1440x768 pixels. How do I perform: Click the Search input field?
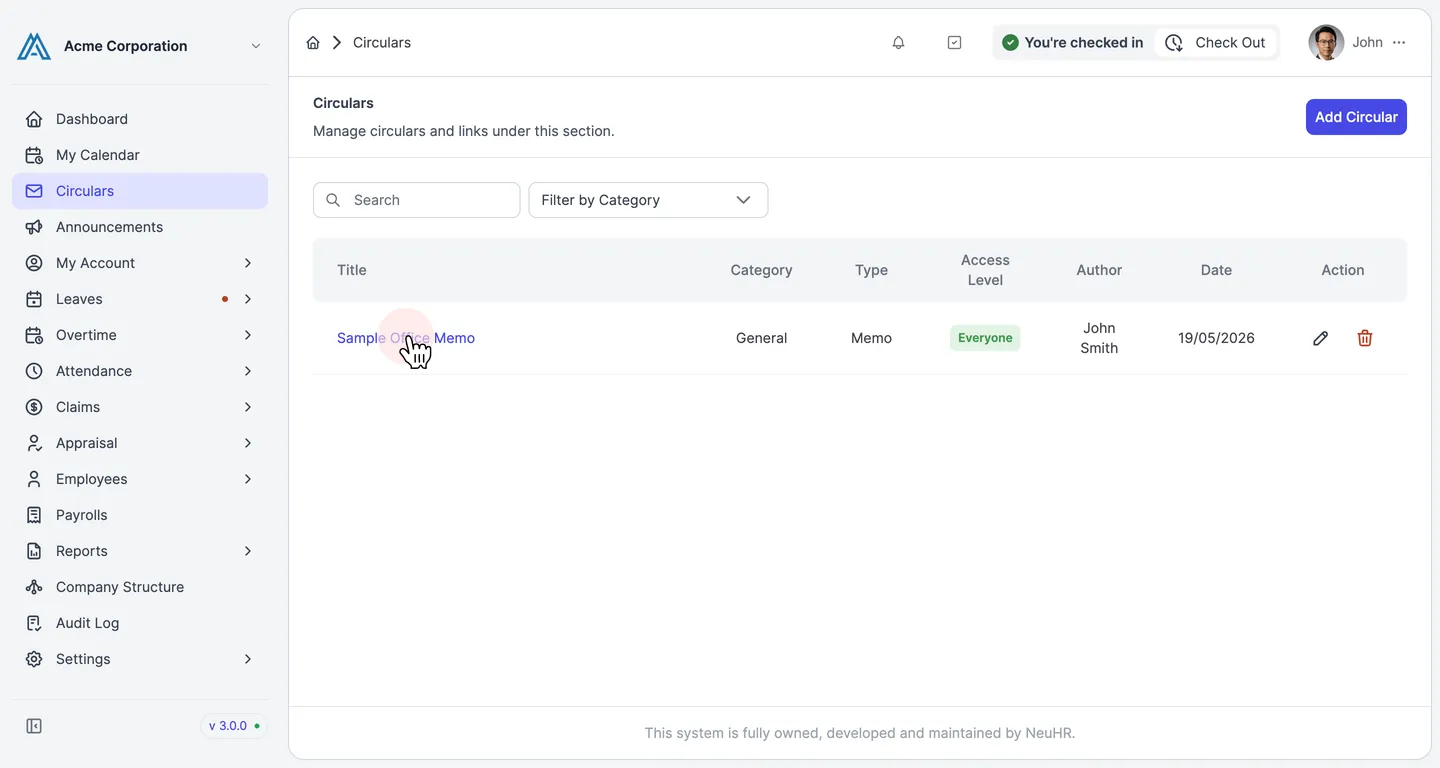pyautogui.click(x=417, y=200)
